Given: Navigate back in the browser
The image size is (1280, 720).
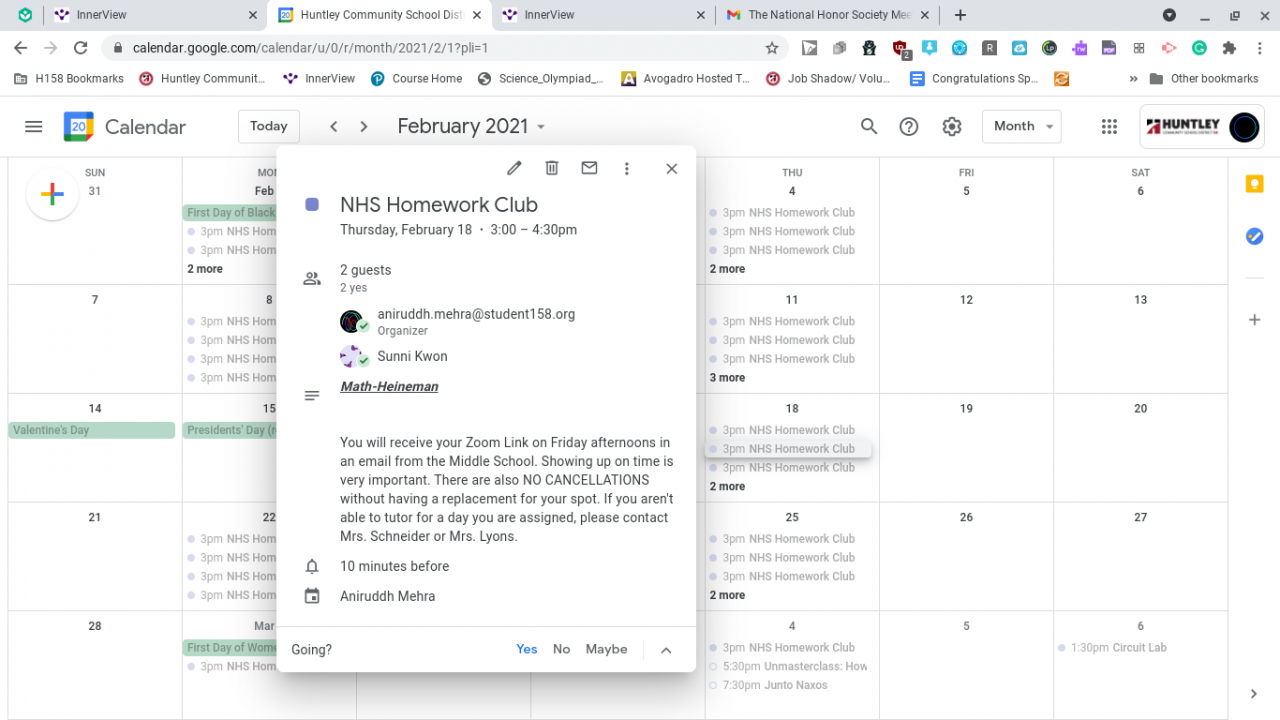Looking at the screenshot, I should click(21, 48).
